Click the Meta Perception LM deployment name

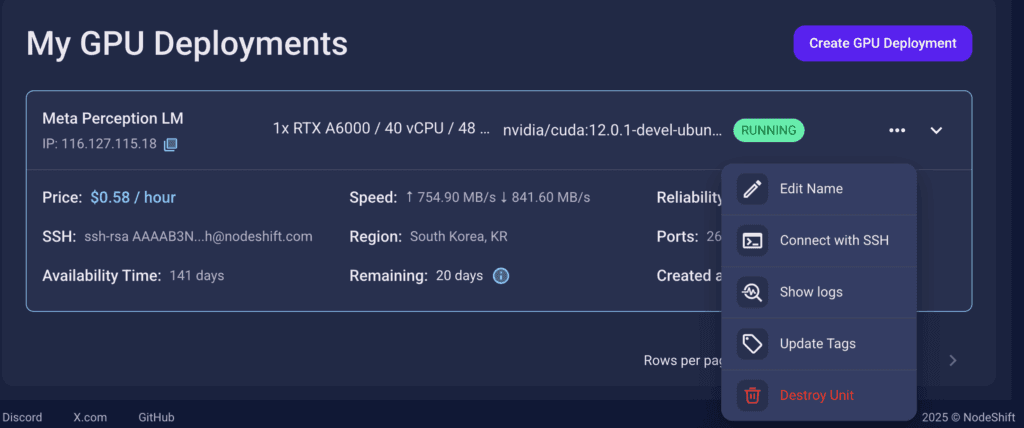click(x=113, y=118)
